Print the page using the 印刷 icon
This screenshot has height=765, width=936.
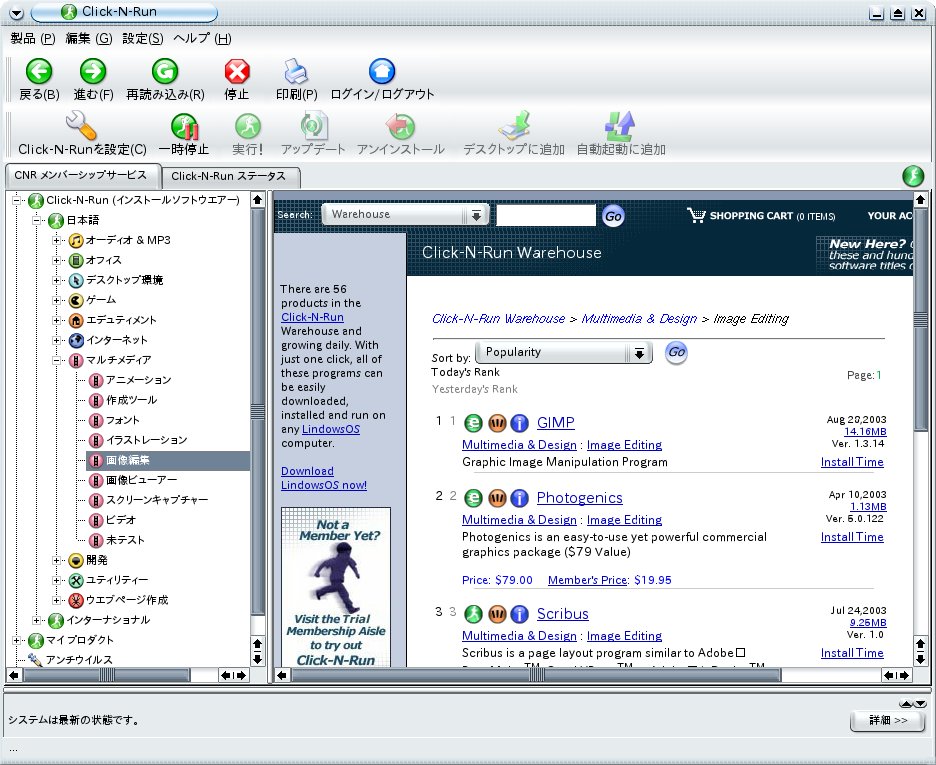296,72
